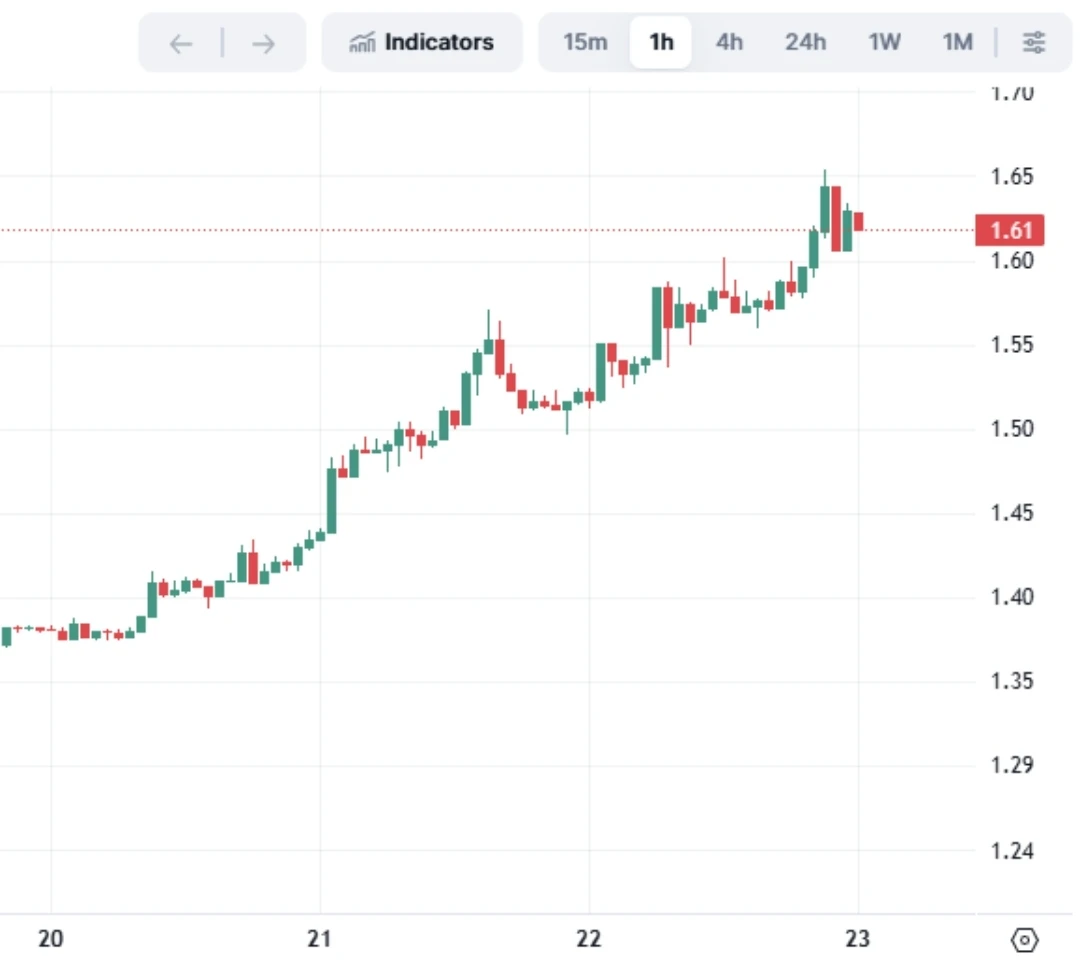Click the 1.60 price axis label
Image resolution: width=1080 pixels, height=961 pixels.
[x=1011, y=260]
